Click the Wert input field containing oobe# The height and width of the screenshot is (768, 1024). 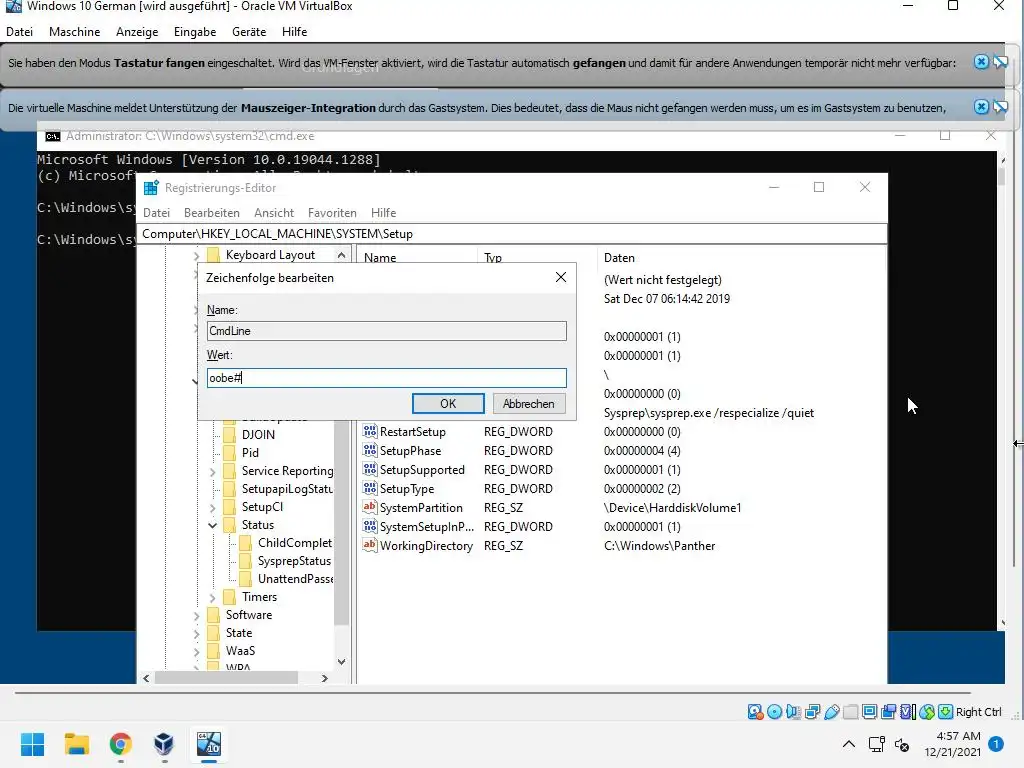click(x=387, y=378)
